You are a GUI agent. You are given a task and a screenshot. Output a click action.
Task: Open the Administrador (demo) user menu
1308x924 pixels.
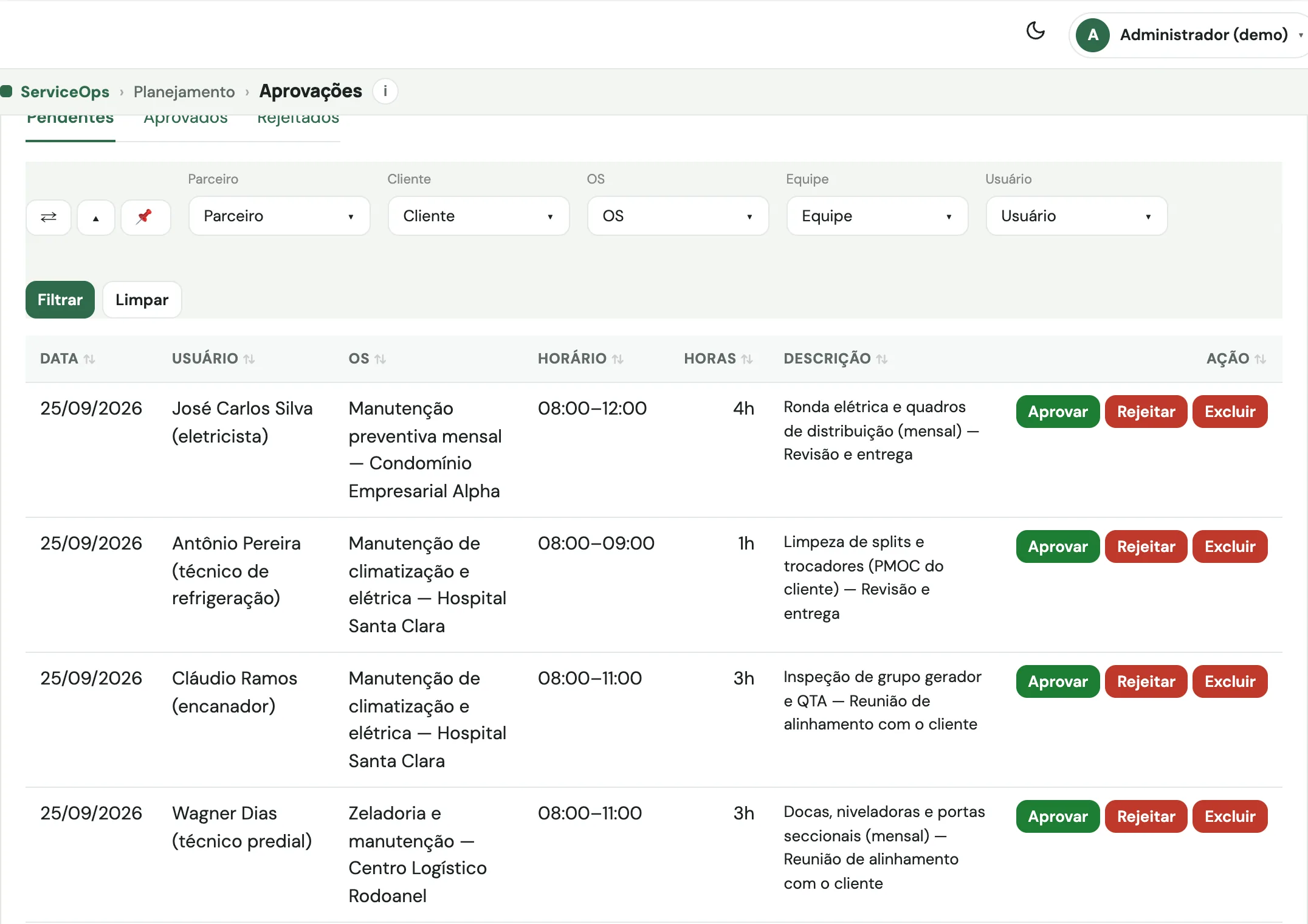1189,35
